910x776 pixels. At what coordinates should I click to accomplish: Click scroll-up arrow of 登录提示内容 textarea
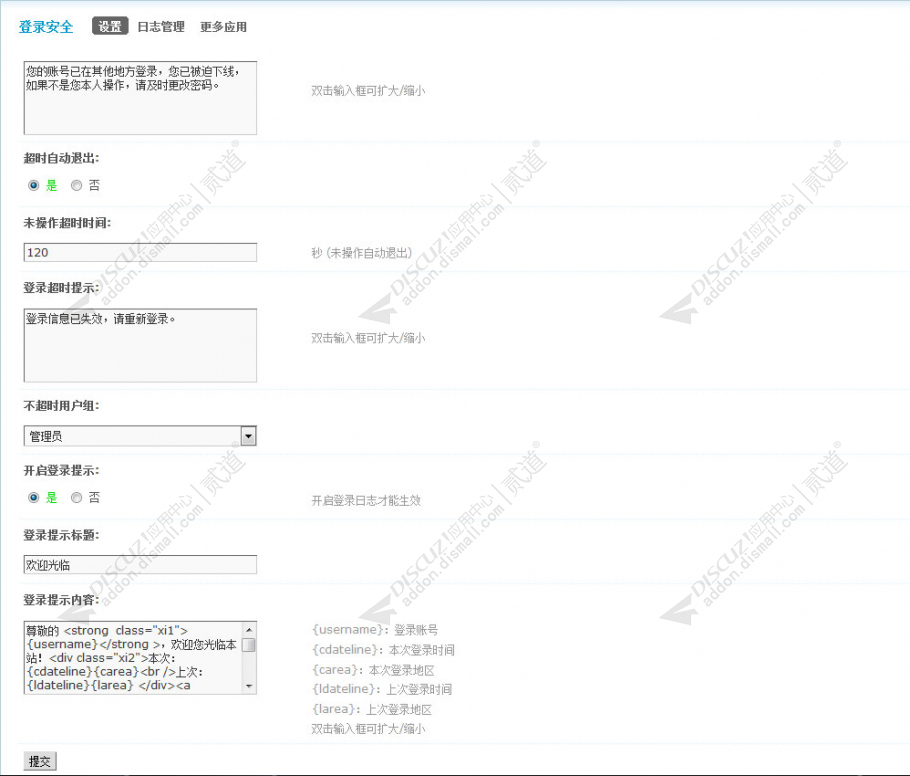tap(249, 630)
